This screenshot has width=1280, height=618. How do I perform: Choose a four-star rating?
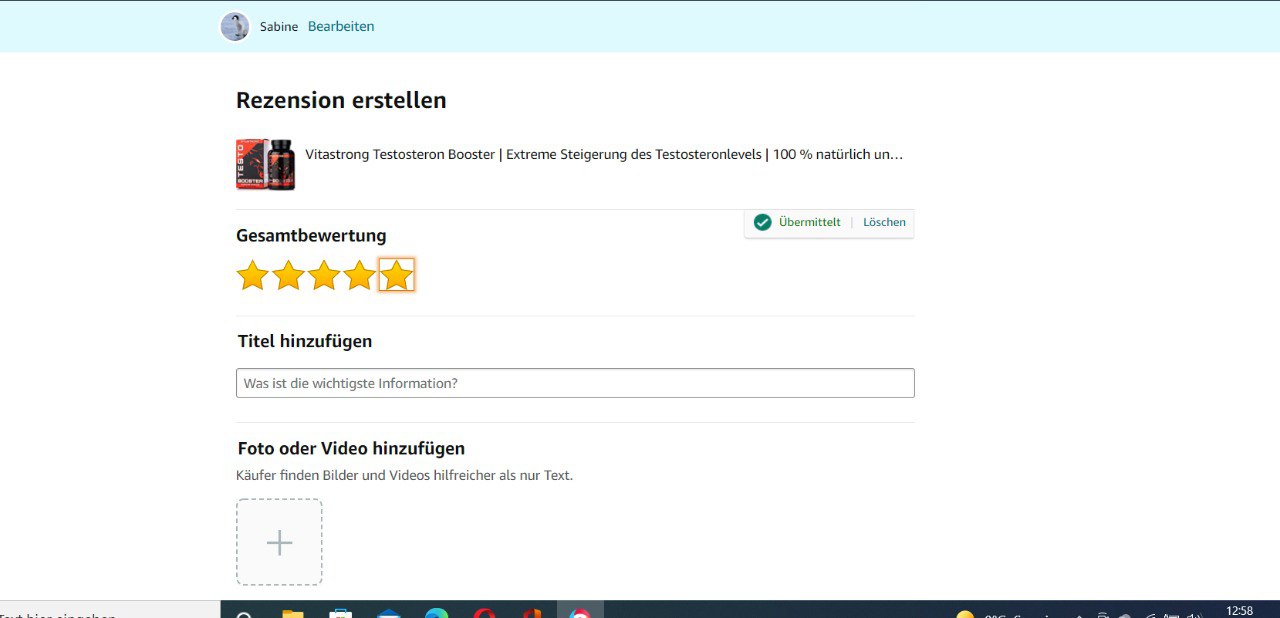point(360,275)
